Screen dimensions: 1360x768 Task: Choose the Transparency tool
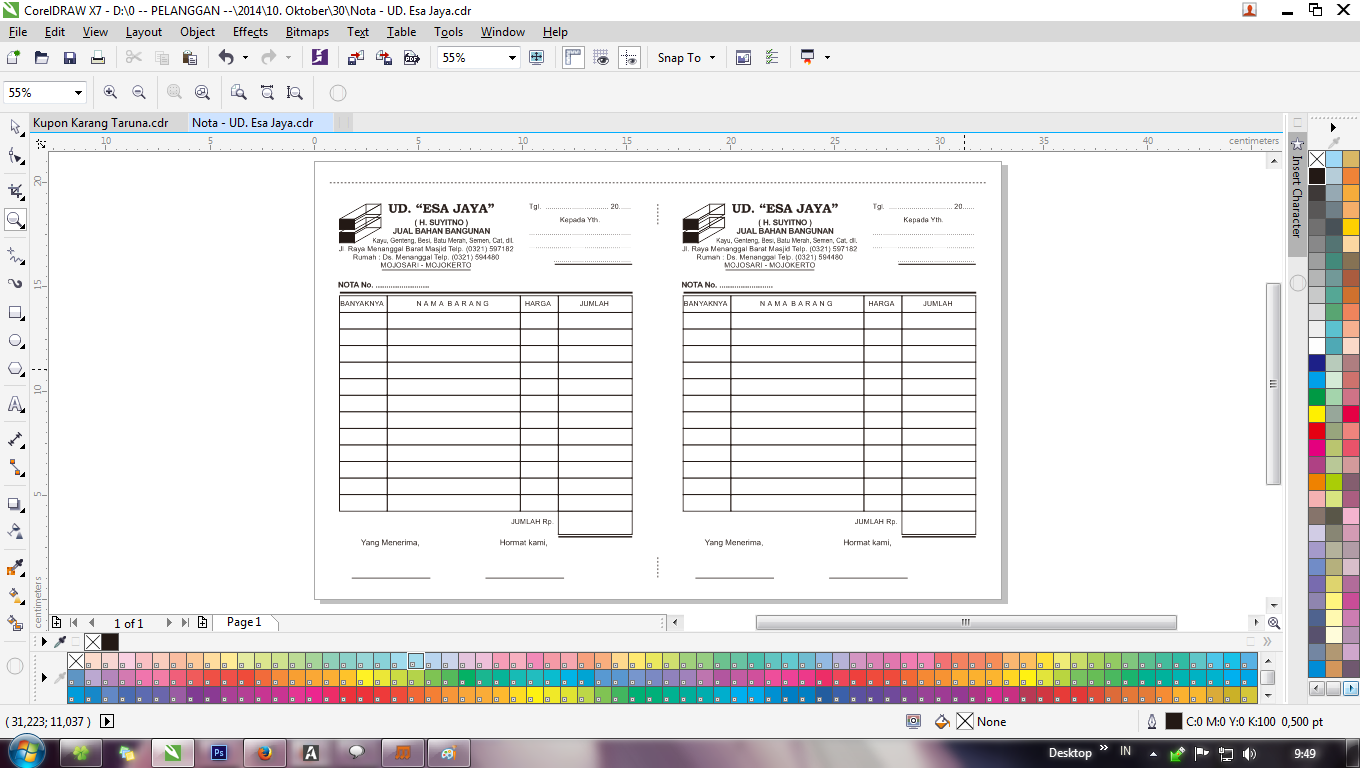pos(15,531)
